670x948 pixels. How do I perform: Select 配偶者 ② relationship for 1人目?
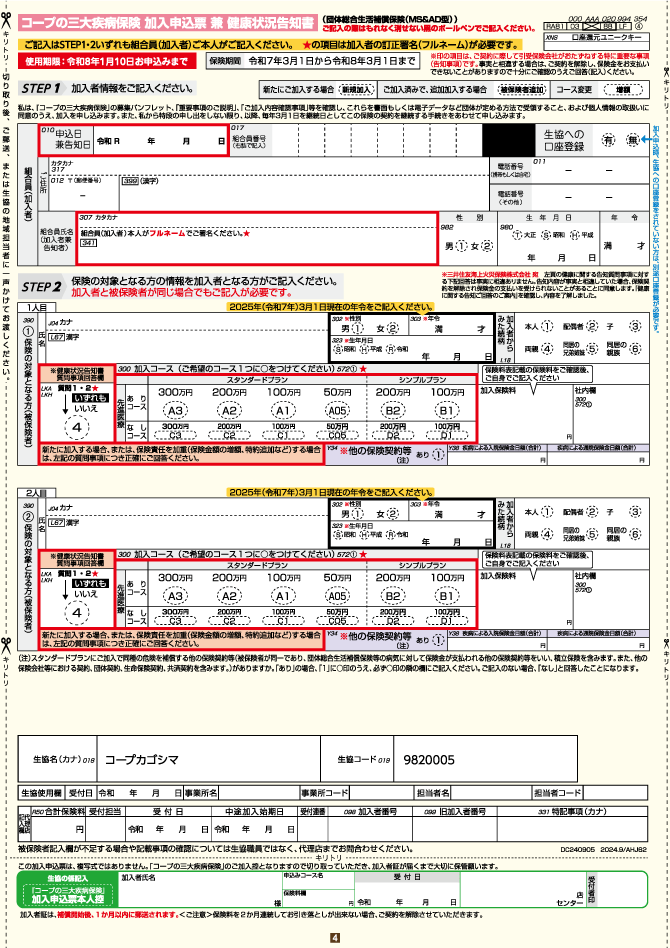tap(591, 326)
